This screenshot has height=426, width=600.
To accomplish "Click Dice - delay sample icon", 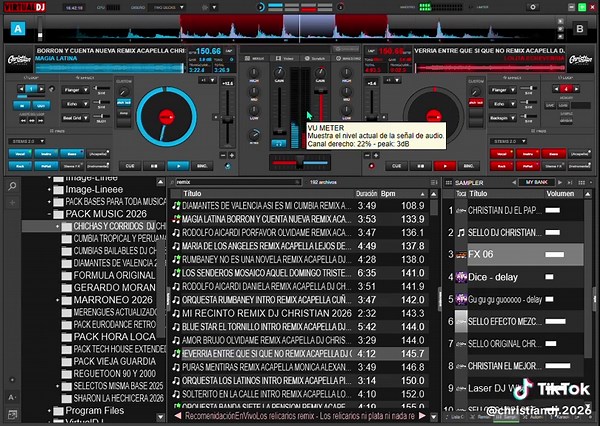I will click(x=461, y=277).
